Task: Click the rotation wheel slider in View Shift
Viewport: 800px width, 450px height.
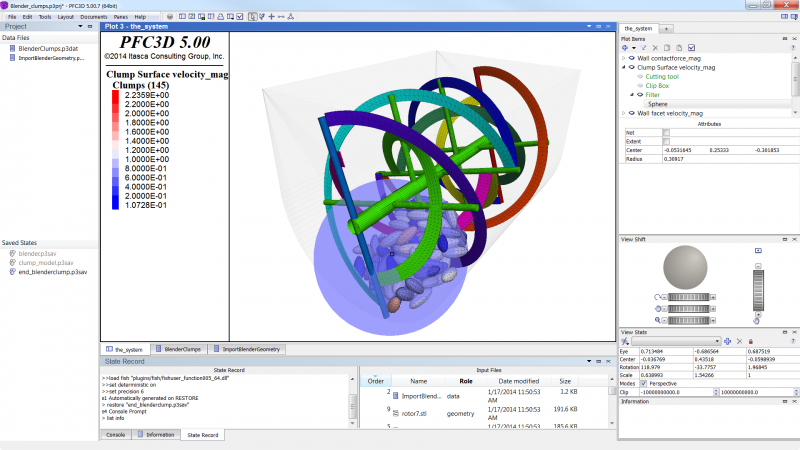Action: (688, 297)
